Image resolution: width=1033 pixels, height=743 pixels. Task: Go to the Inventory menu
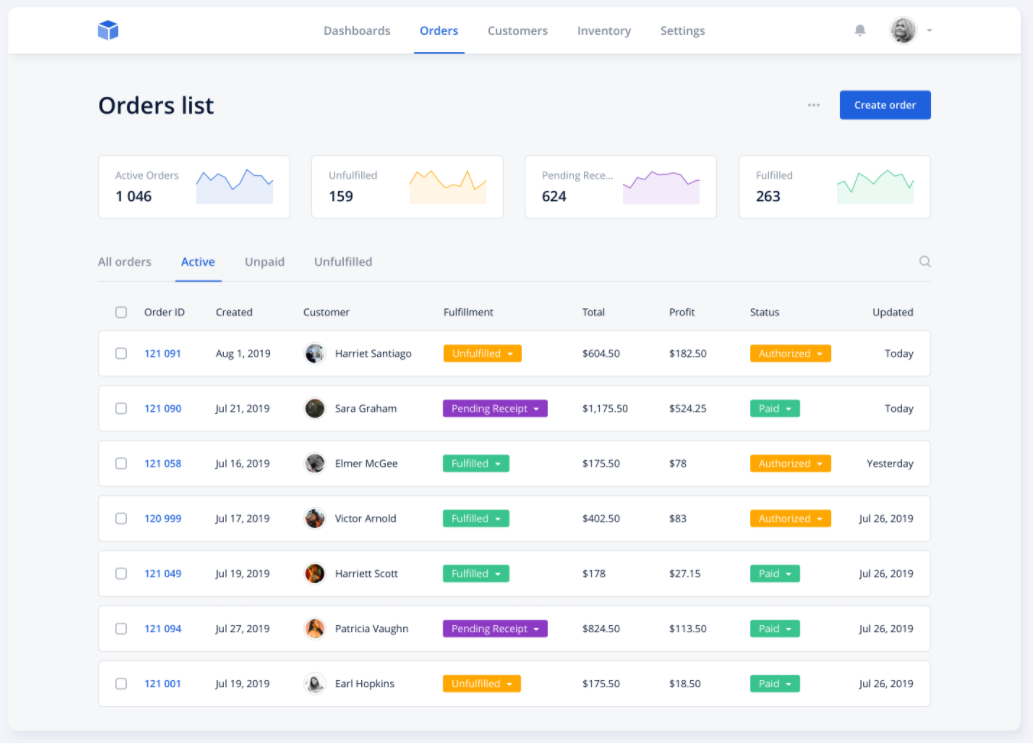click(604, 31)
